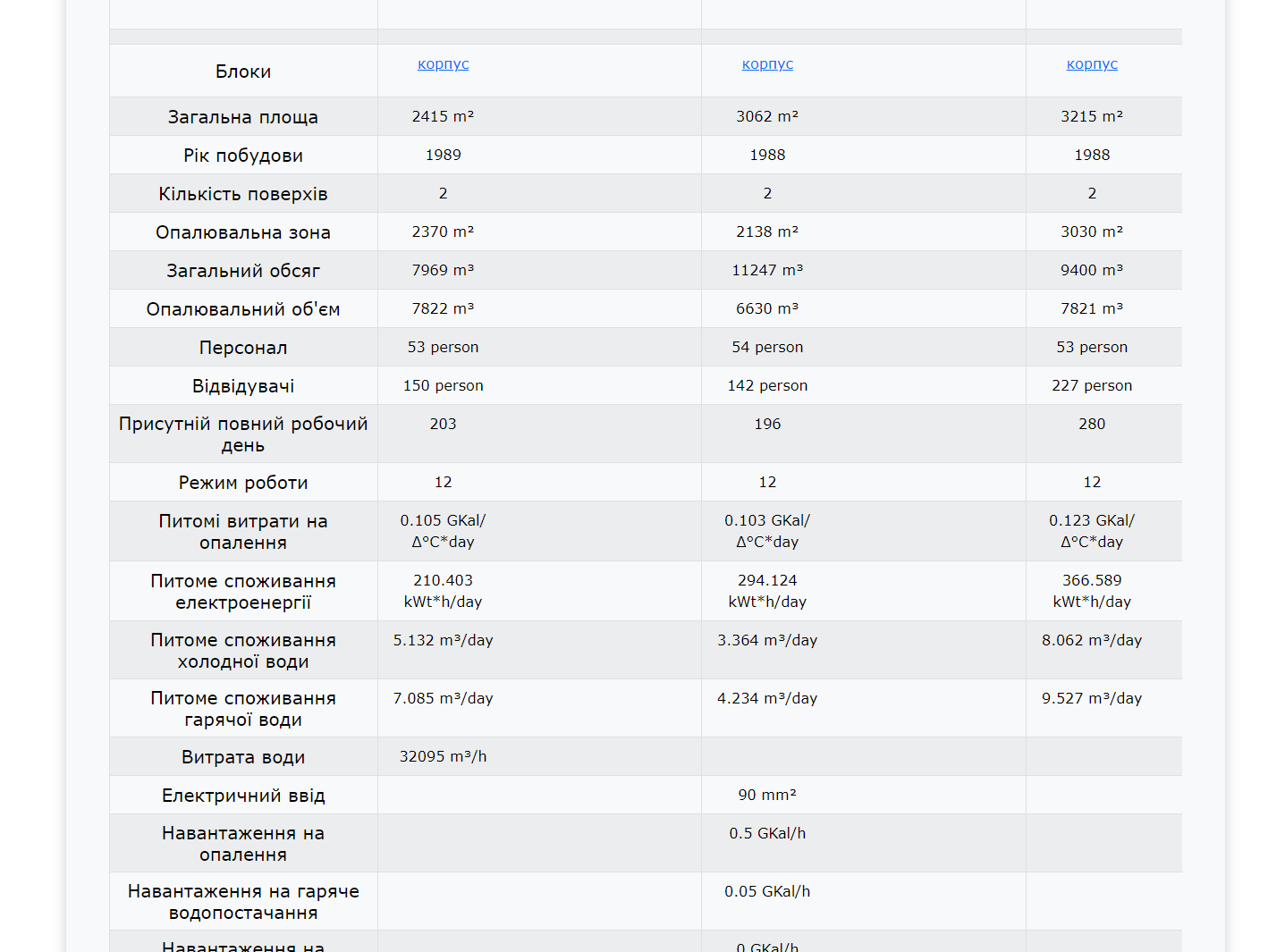The width and height of the screenshot is (1285, 952).
Task: Open the корпус link in the first column
Action: tap(443, 64)
